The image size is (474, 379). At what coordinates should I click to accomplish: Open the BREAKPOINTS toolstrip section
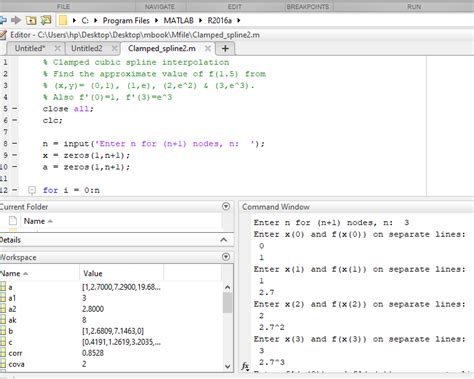tap(308, 7)
